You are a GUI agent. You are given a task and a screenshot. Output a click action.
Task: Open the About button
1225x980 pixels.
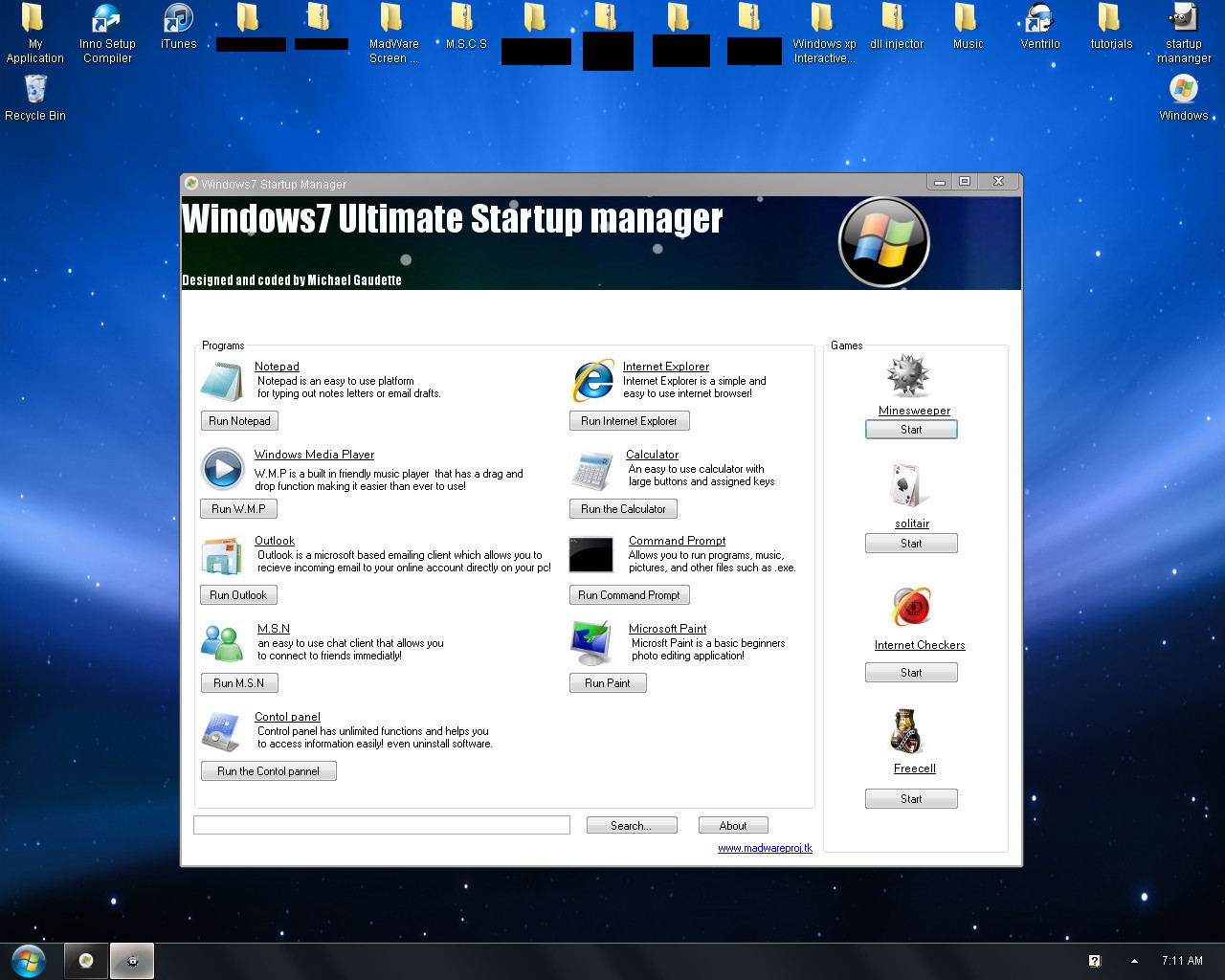(733, 826)
